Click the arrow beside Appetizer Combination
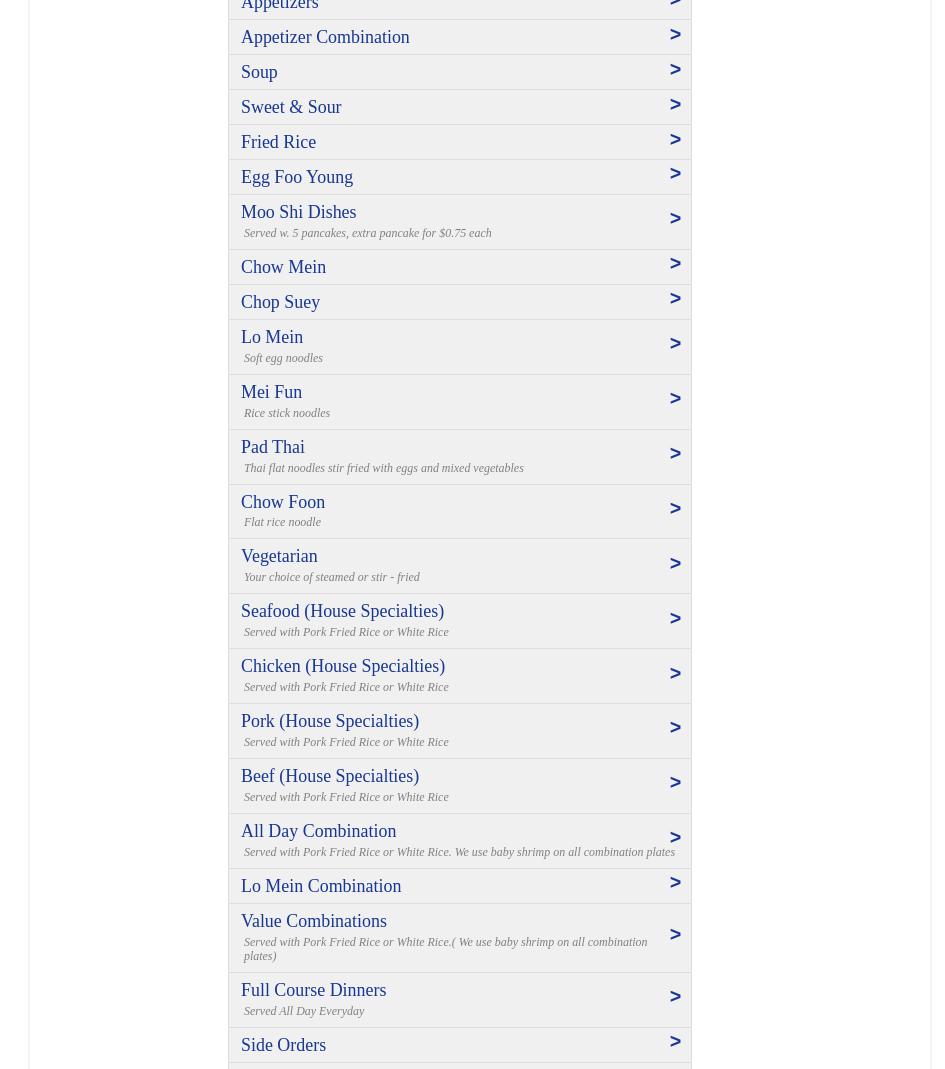 tap(675, 35)
